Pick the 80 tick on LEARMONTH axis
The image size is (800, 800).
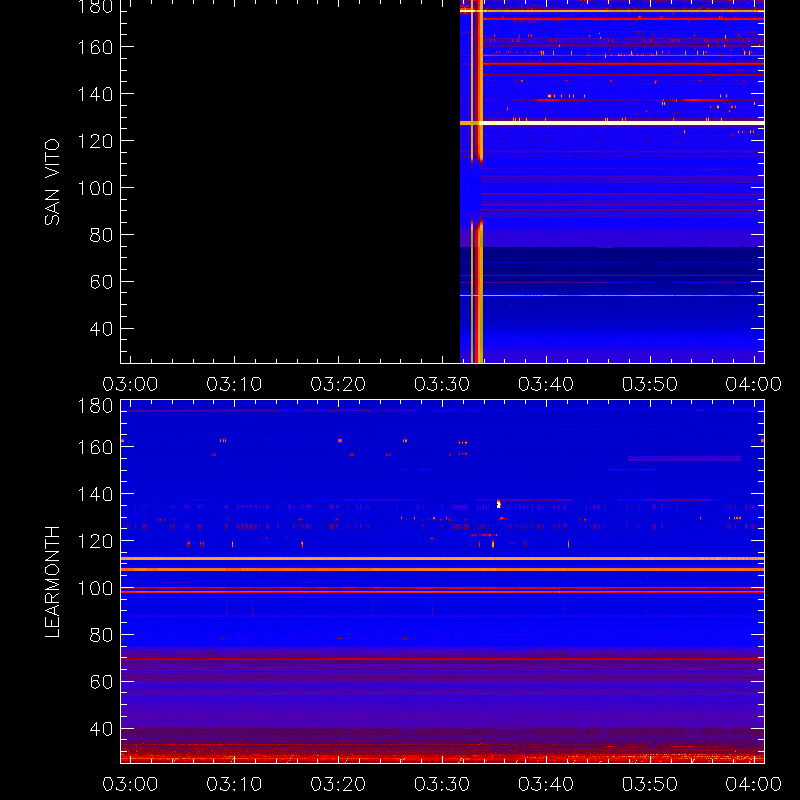101,635
